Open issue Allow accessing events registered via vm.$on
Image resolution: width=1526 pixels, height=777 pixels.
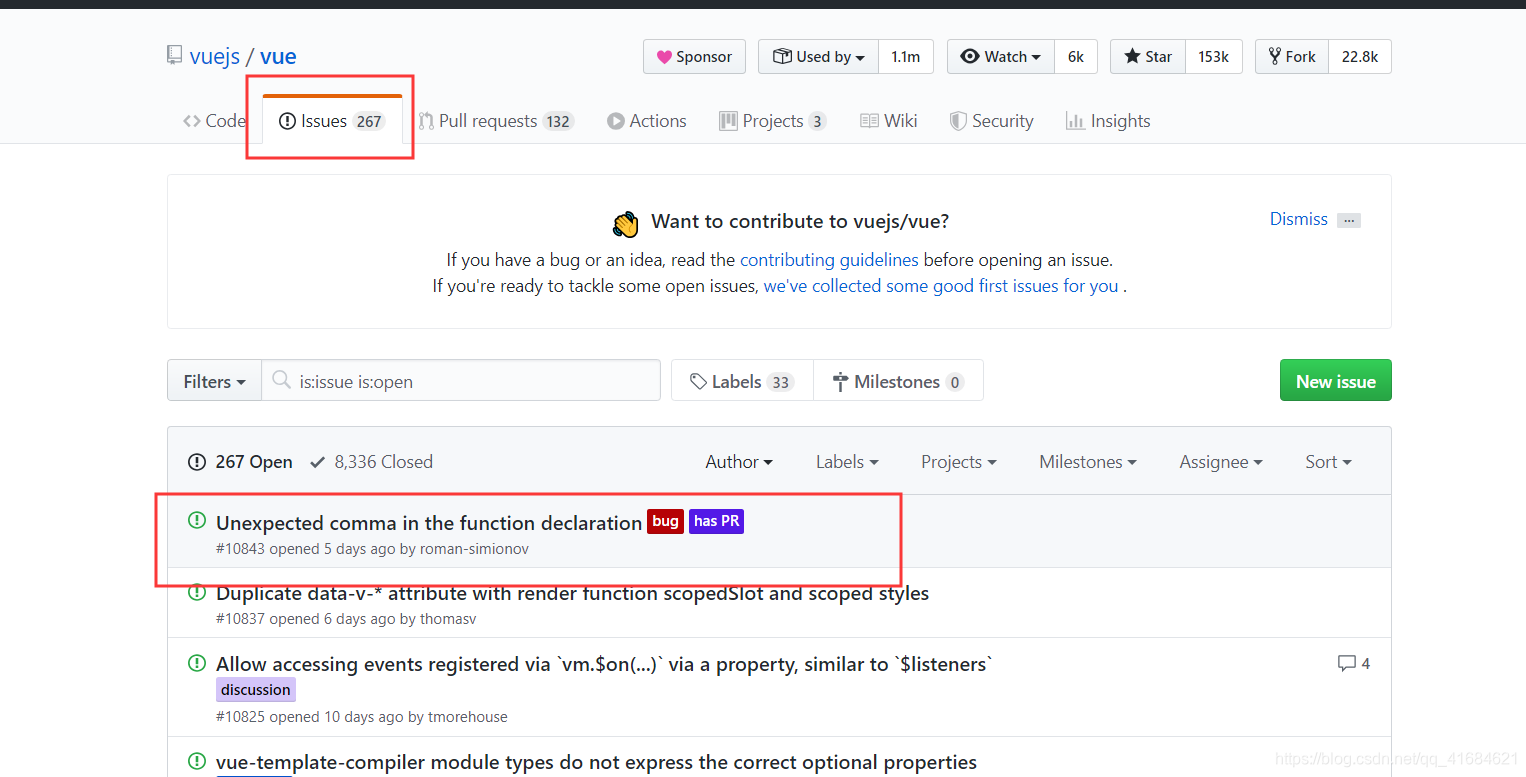click(x=604, y=664)
